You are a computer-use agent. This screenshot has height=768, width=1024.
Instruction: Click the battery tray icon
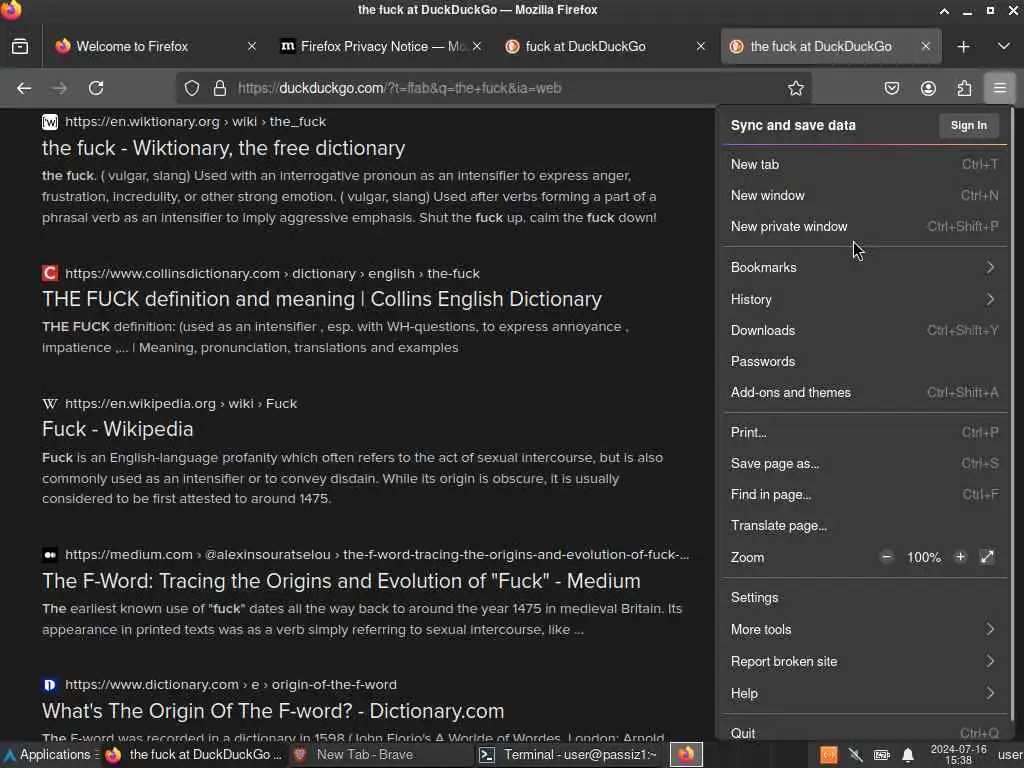881,756
